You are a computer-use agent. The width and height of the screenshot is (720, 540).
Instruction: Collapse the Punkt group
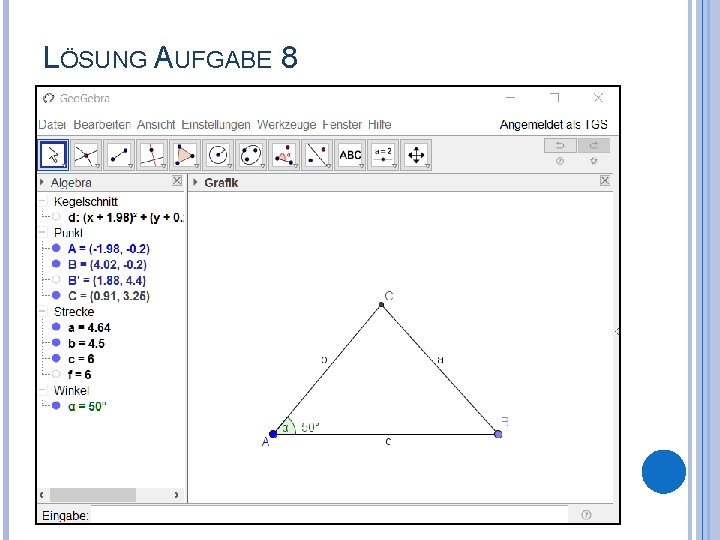click(x=43, y=232)
